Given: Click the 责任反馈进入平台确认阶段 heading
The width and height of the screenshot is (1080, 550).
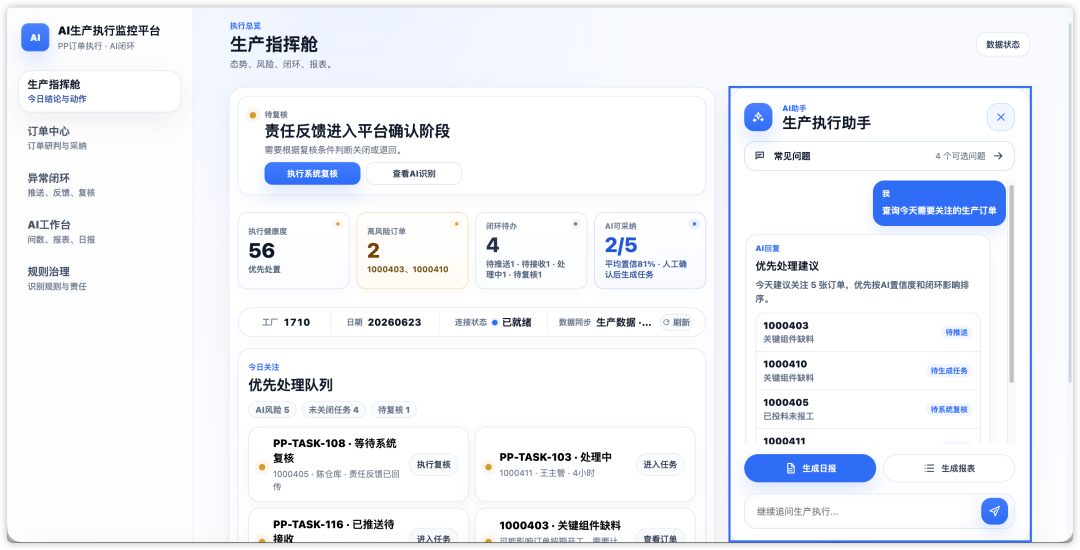Looking at the screenshot, I should (x=357, y=131).
